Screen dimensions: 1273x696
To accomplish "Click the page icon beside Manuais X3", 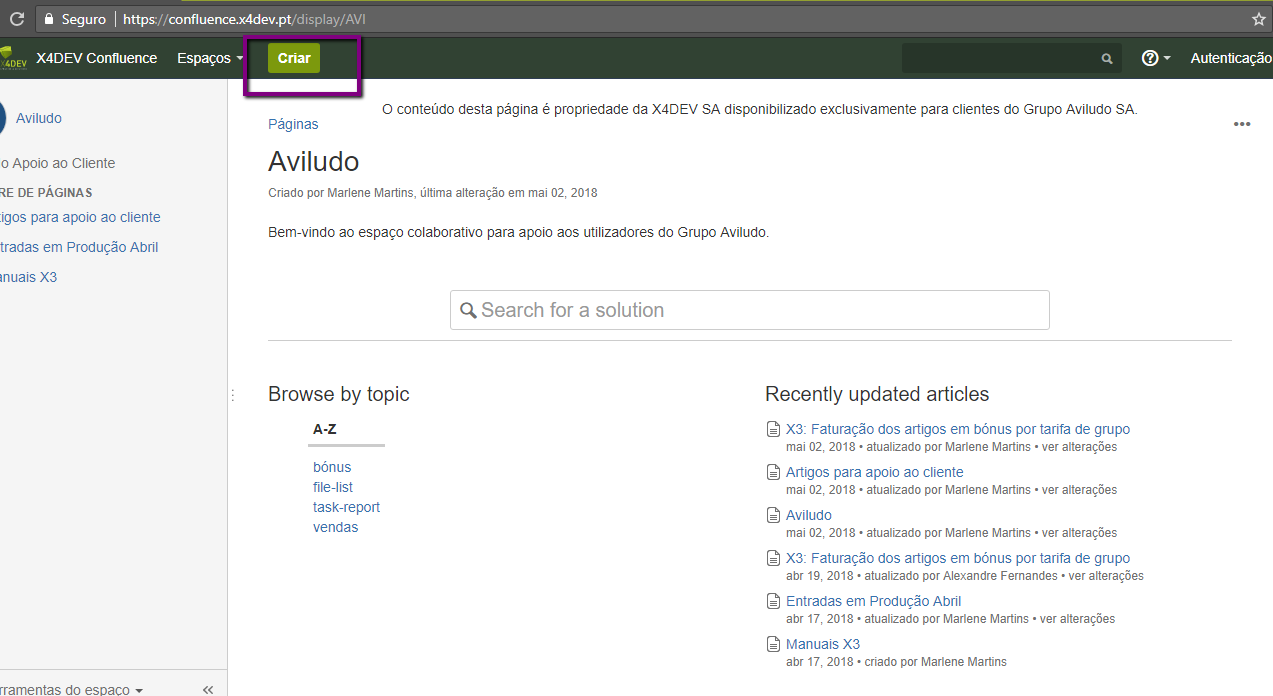I will click(772, 644).
